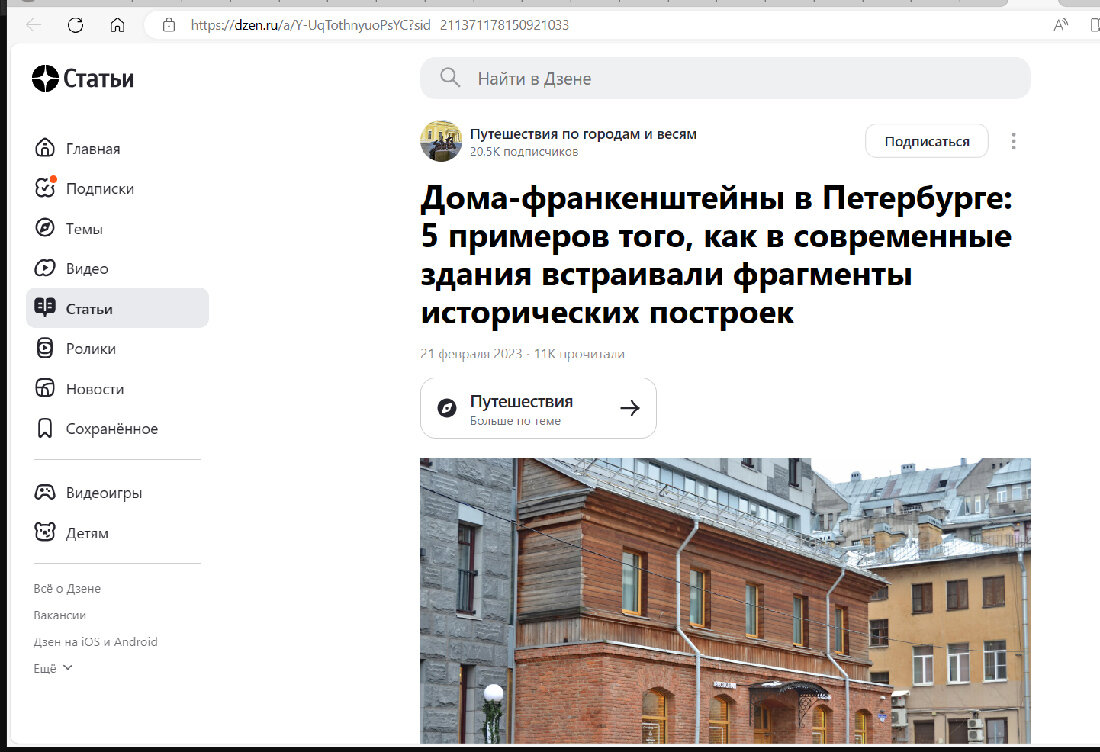The image size is (1100, 752).
Task: Reload the page with refresh icon
Action: click(75, 25)
